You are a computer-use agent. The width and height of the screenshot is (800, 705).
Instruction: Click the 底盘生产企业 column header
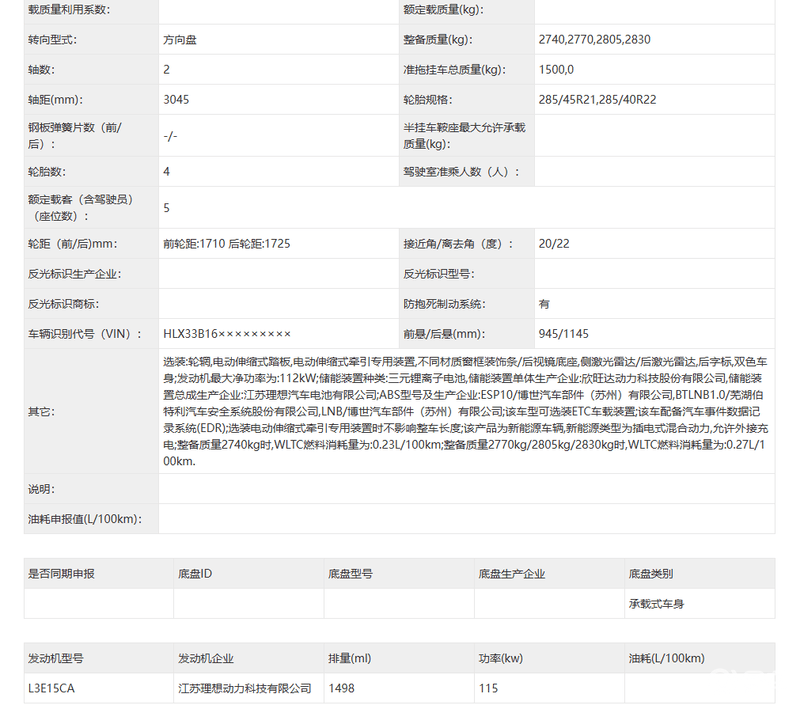[512, 574]
